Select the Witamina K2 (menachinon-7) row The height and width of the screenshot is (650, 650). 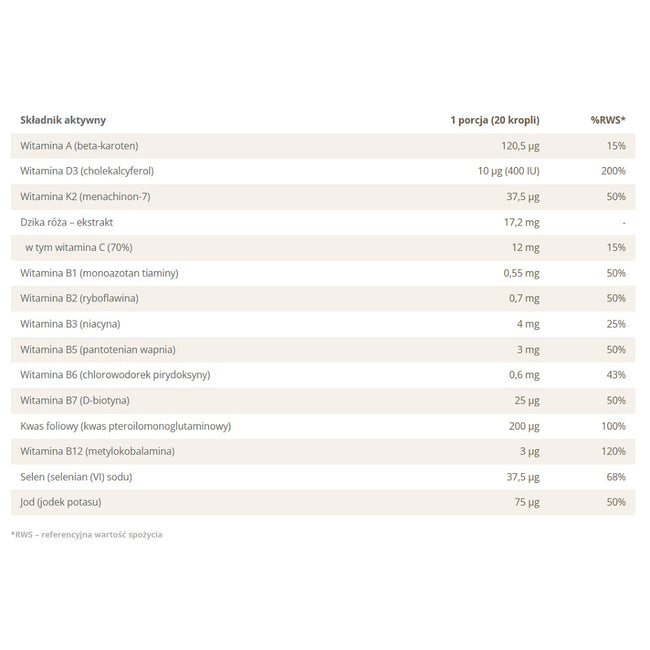click(323, 197)
